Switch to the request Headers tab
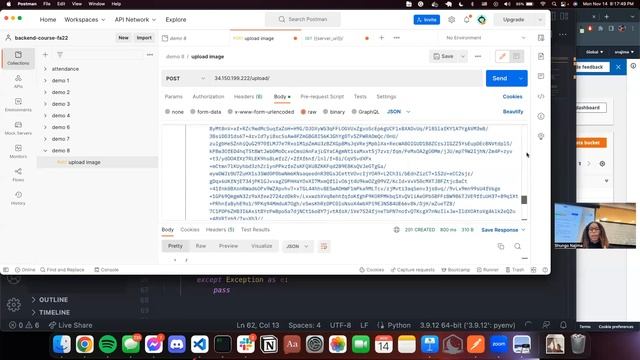 248,97
